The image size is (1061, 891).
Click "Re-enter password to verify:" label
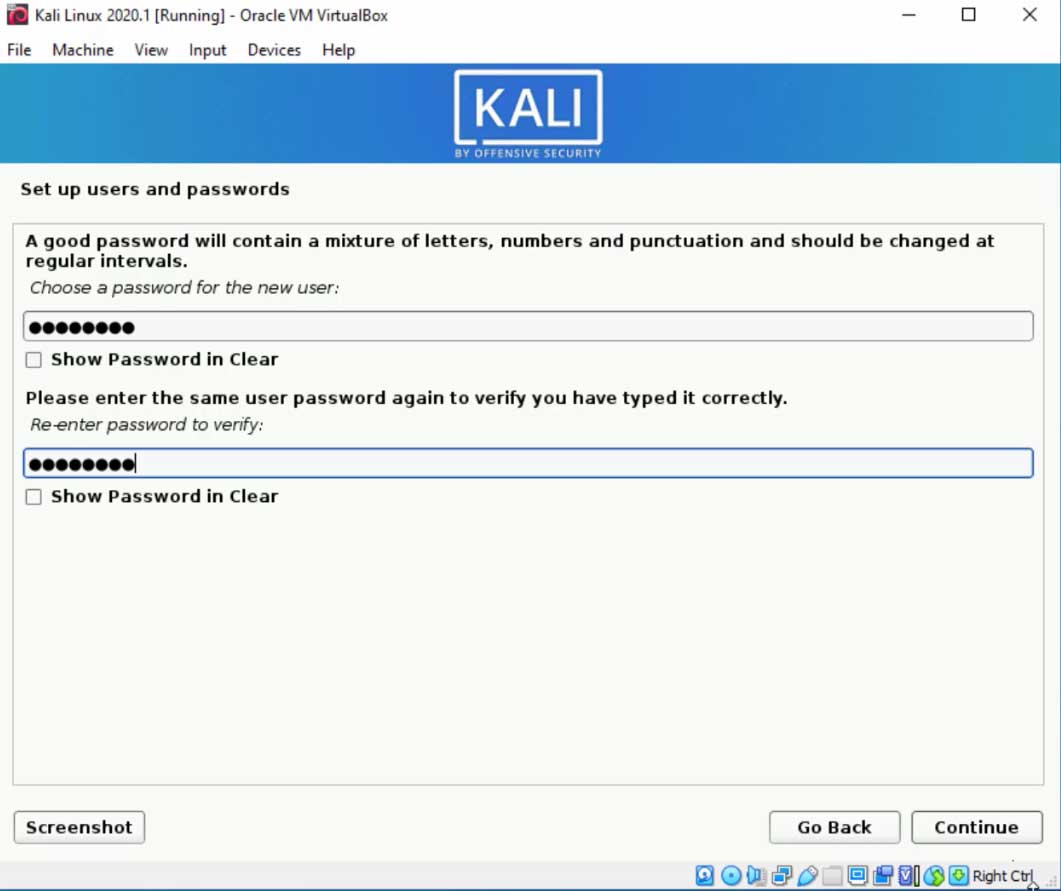click(x=146, y=425)
